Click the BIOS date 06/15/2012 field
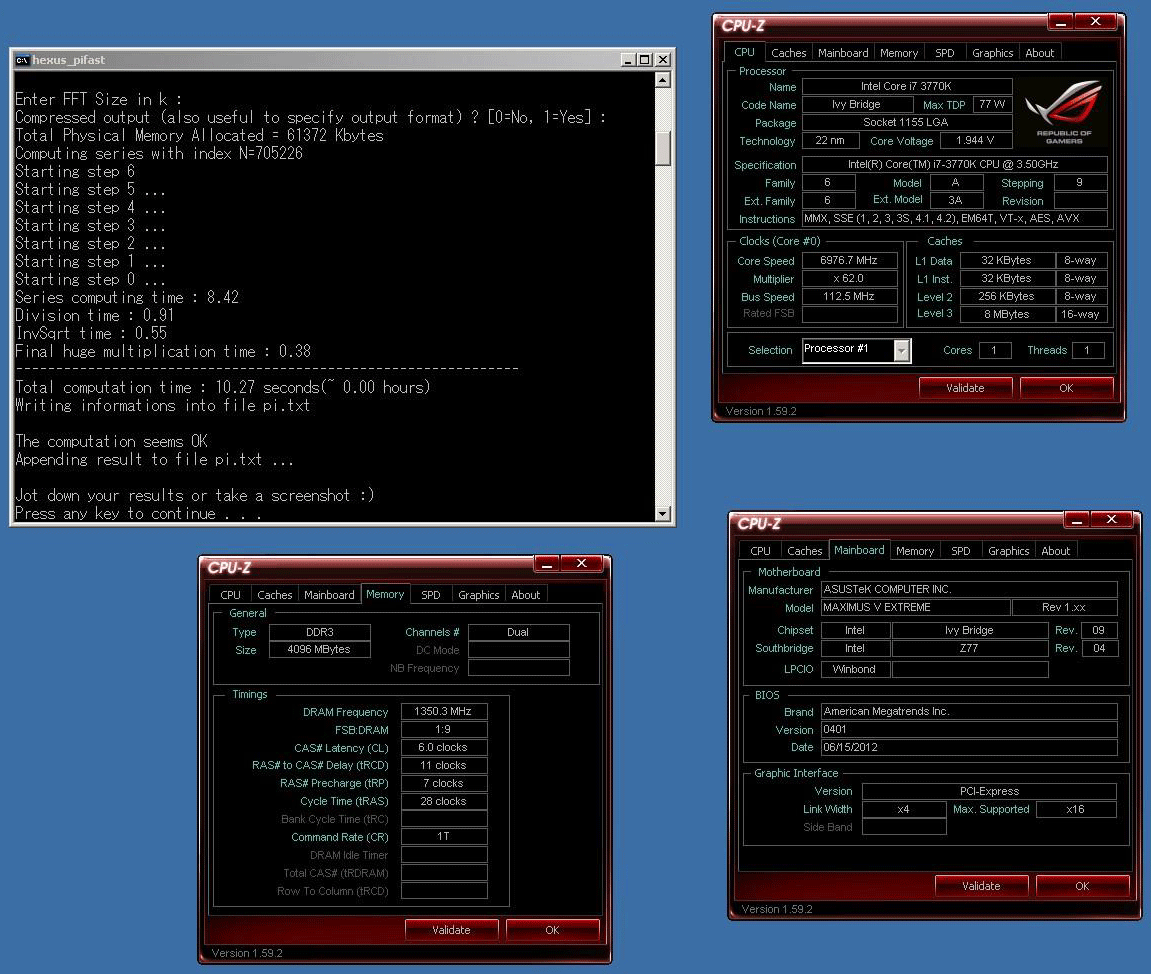This screenshot has width=1151, height=974. point(969,747)
